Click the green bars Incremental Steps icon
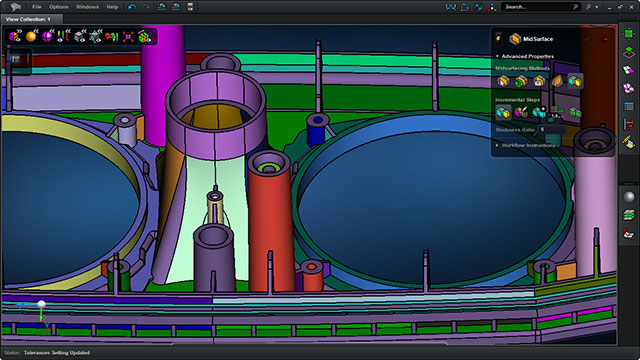Screen dimensions: 640x360 pyautogui.click(x=557, y=111)
